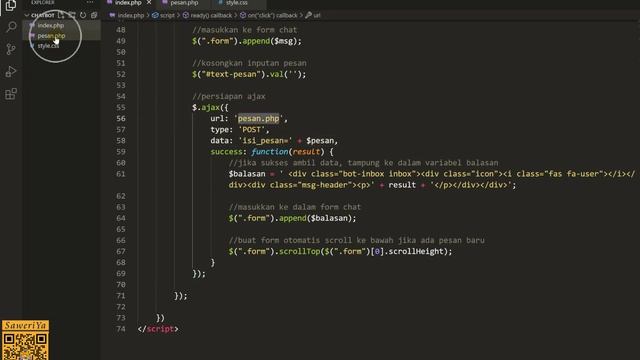The width and height of the screenshot is (640, 360).
Task: Click the New Folder icon in CHATBOT header
Action: pos(72,15)
